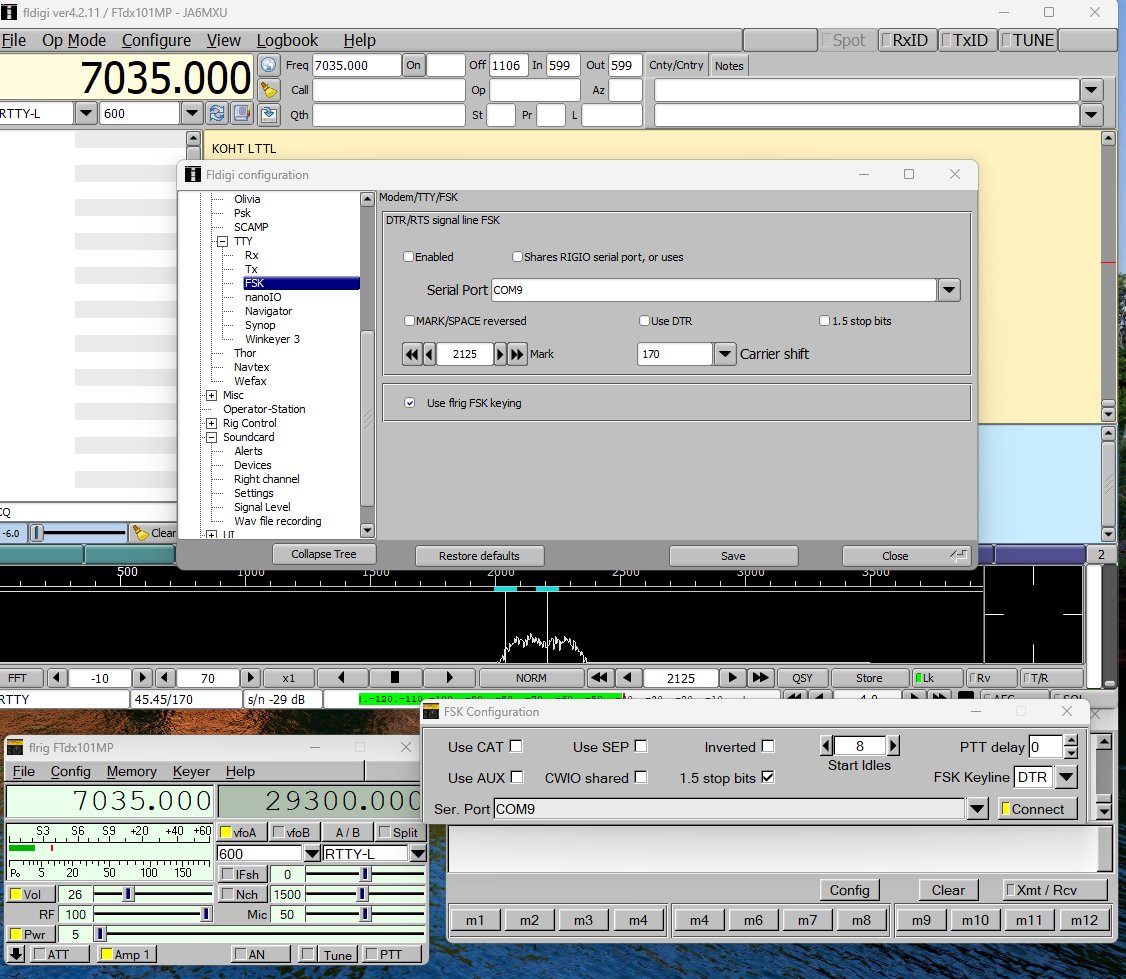Image resolution: width=1126 pixels, height=979 pixels.
Task: Click m1 macro button in flrig keyer
Action: [475, 920]
